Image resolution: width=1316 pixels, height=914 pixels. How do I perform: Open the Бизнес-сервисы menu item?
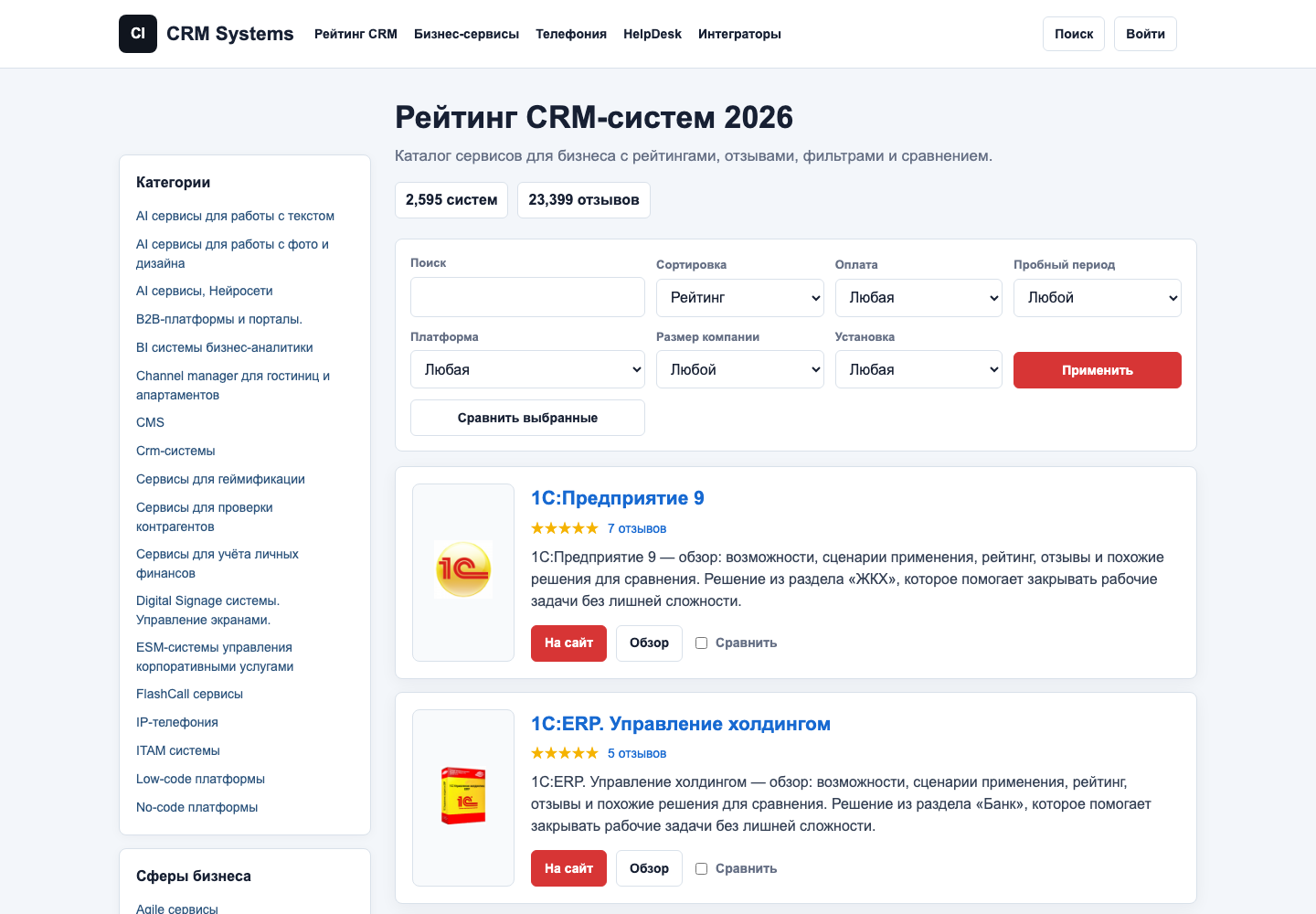(x=466, y=34)
